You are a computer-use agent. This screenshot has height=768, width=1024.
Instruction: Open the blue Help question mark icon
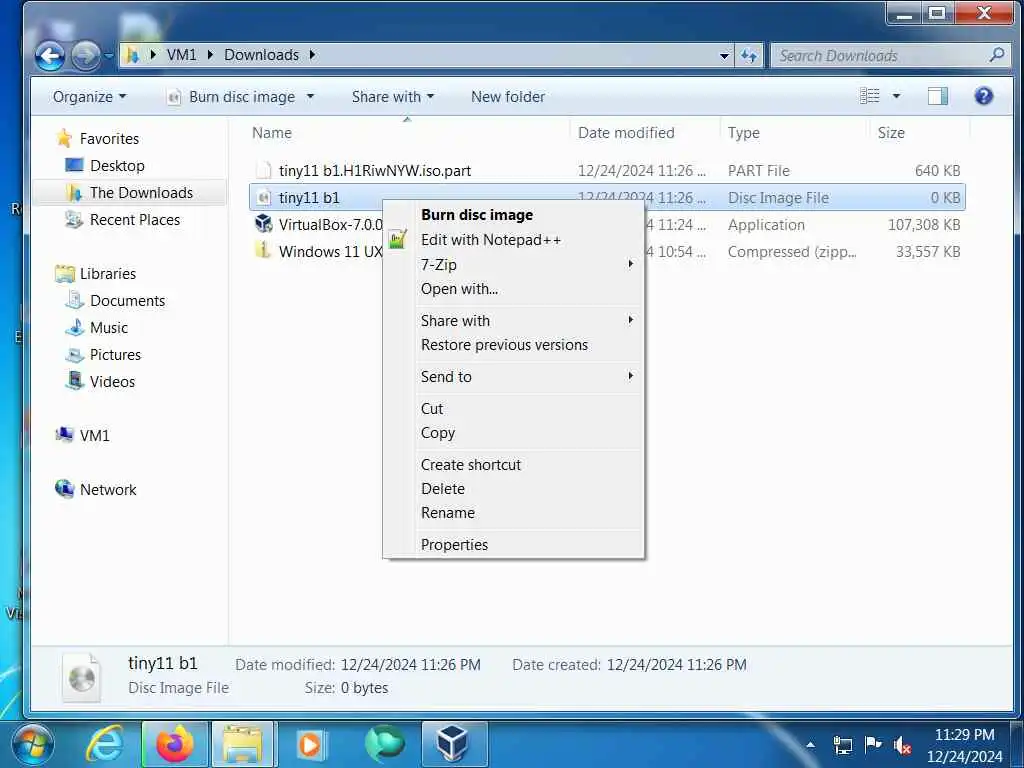tap(984, 97)
